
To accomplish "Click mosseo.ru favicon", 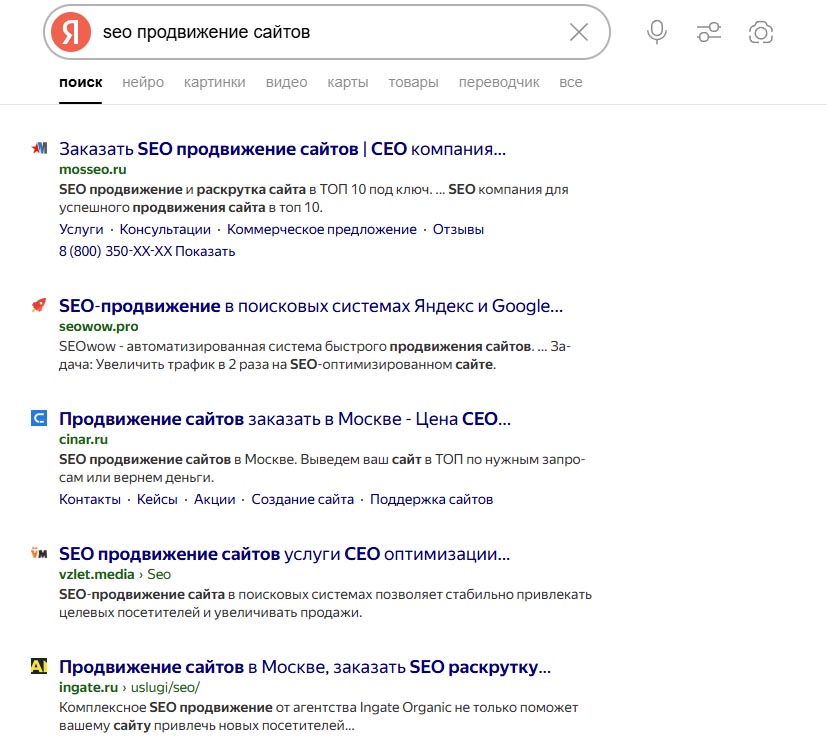I will pos(39,148).
